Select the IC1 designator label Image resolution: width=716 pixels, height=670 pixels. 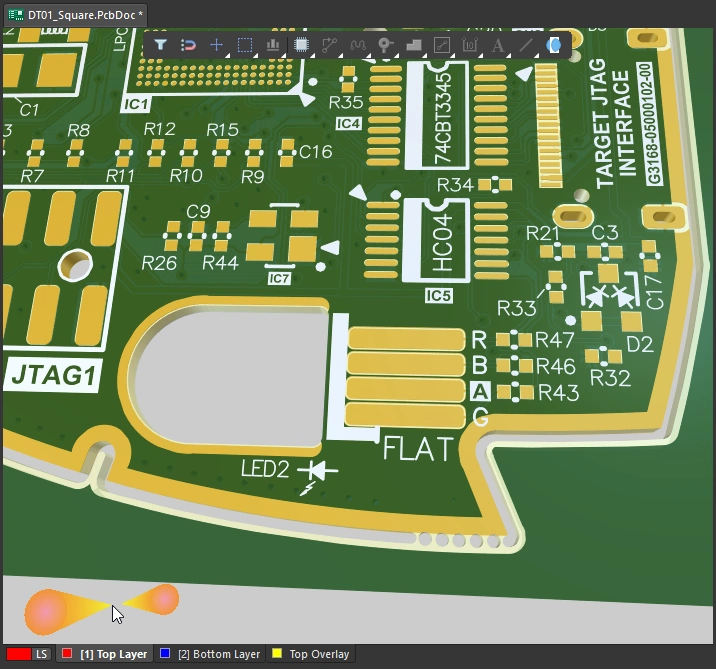pyautogui.click(x=136, y=105)
